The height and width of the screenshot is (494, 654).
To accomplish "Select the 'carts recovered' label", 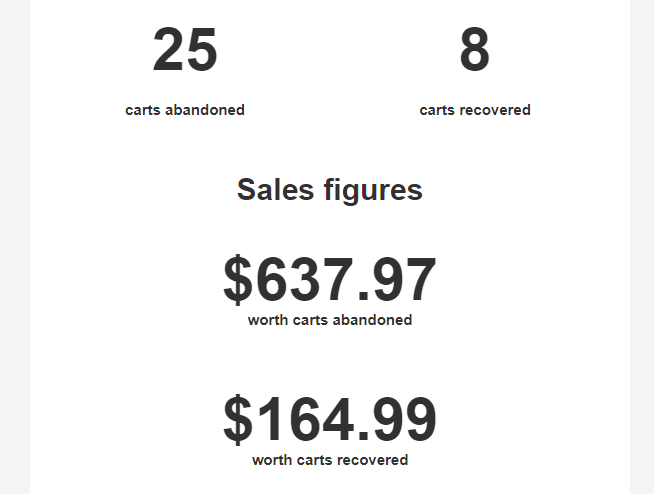I will coord(475,110).
